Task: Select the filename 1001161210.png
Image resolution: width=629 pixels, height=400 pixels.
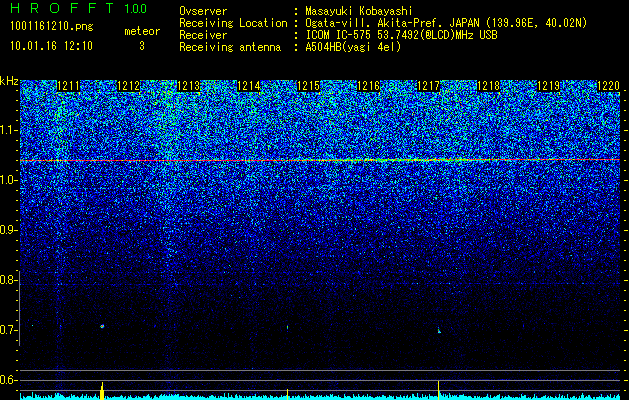Action: coord(52,27)
